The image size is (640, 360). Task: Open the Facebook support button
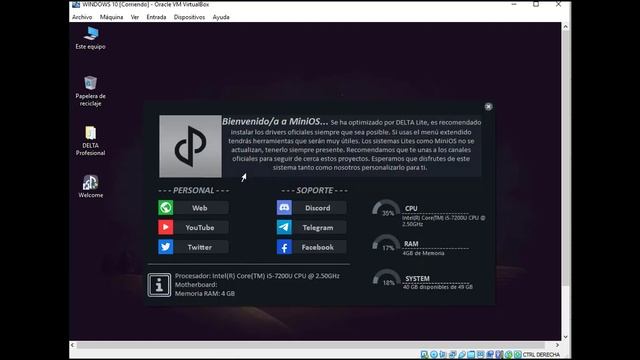click(318, 247)
